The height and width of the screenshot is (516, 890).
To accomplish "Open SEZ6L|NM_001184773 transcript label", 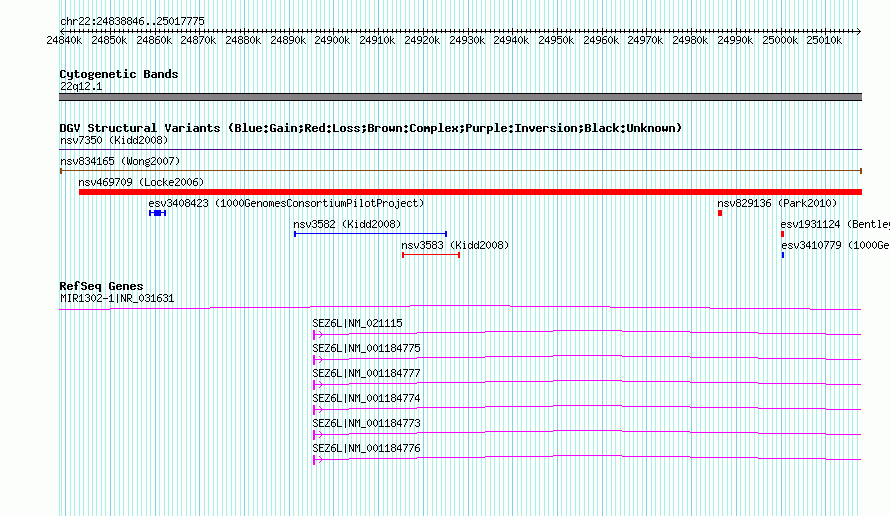I will click(x=366, y=423).
